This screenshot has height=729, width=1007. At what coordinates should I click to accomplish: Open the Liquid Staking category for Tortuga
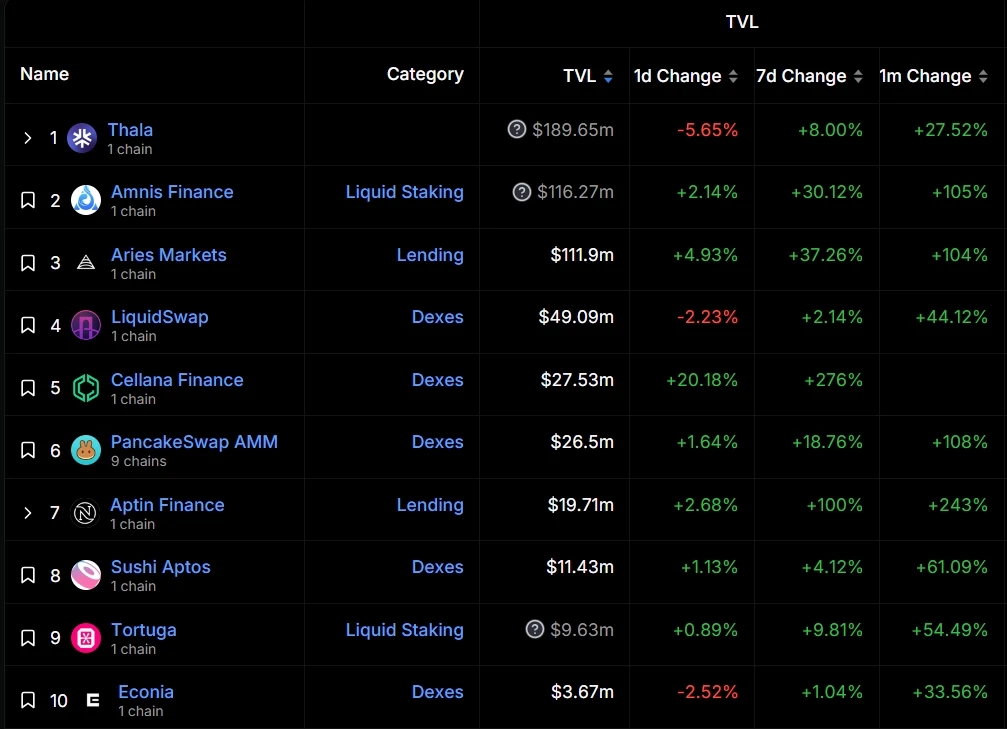(404, 630)
